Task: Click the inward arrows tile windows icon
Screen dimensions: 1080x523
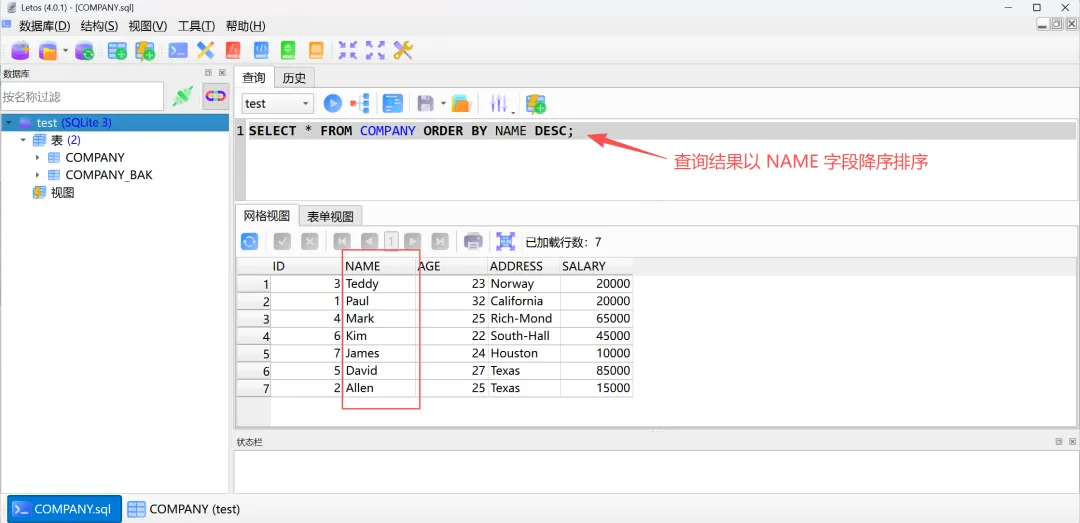Action: click(348, 50)
